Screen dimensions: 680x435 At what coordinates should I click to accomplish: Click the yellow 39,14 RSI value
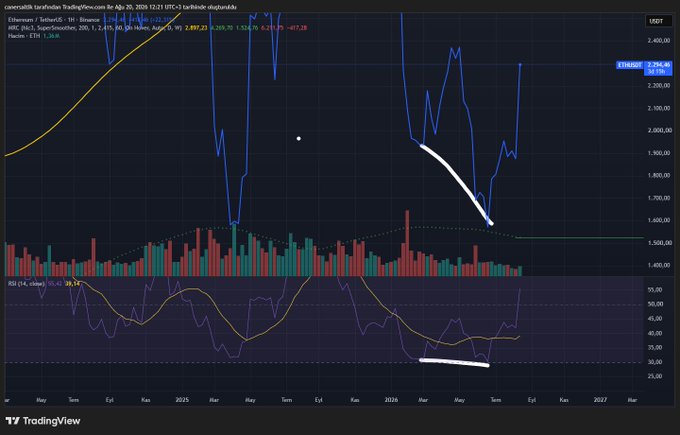[x=72, y=284]
